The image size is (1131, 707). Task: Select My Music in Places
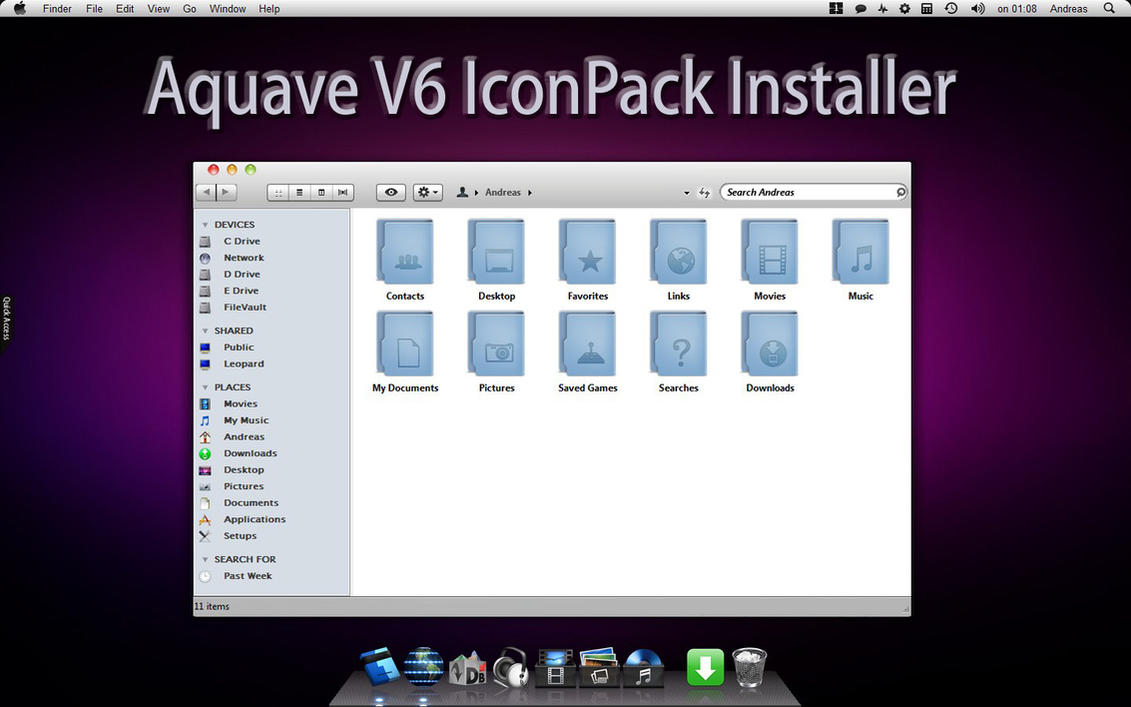point(246,421)
